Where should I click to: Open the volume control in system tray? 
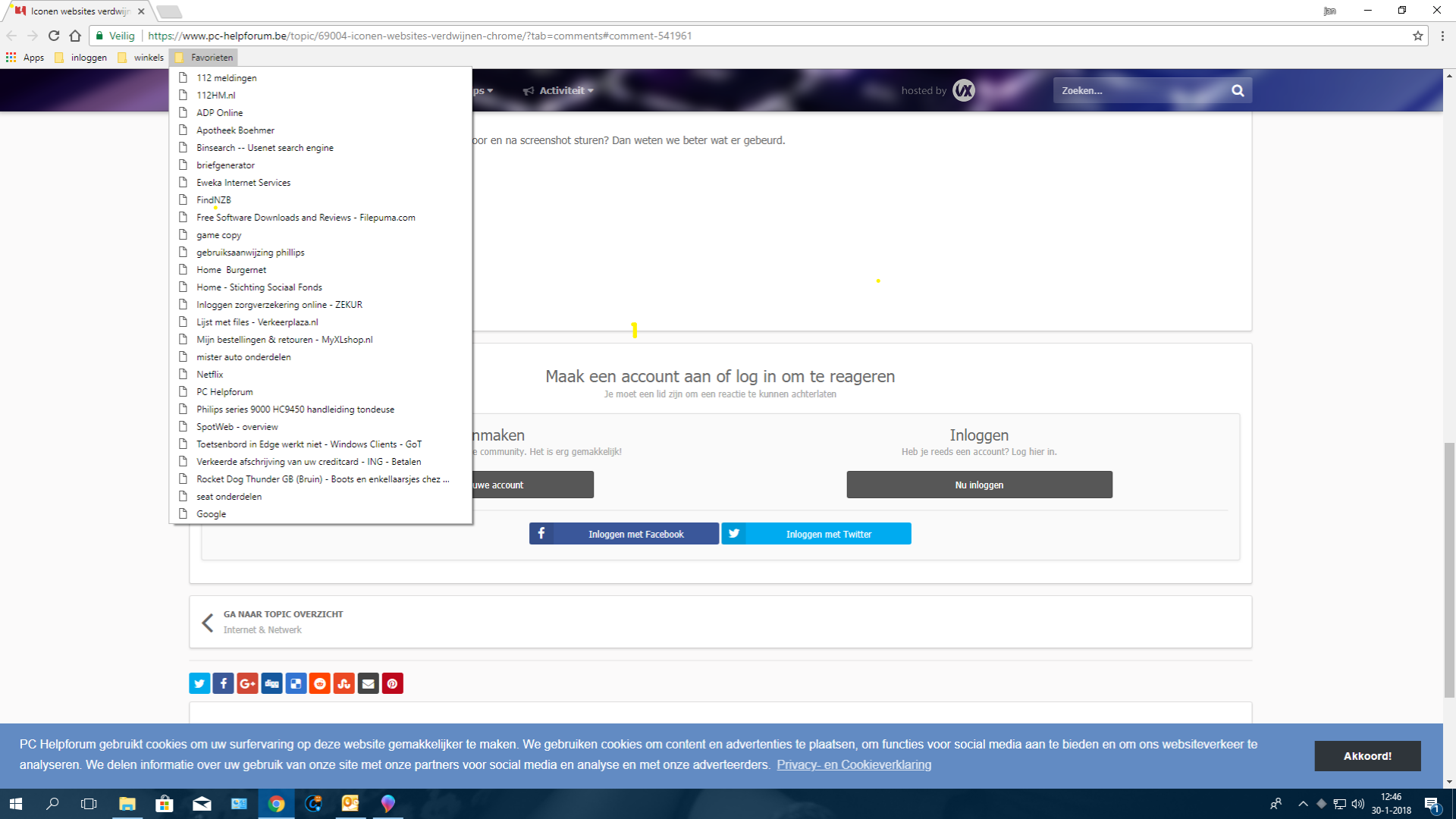click(x=1358, y=804)
